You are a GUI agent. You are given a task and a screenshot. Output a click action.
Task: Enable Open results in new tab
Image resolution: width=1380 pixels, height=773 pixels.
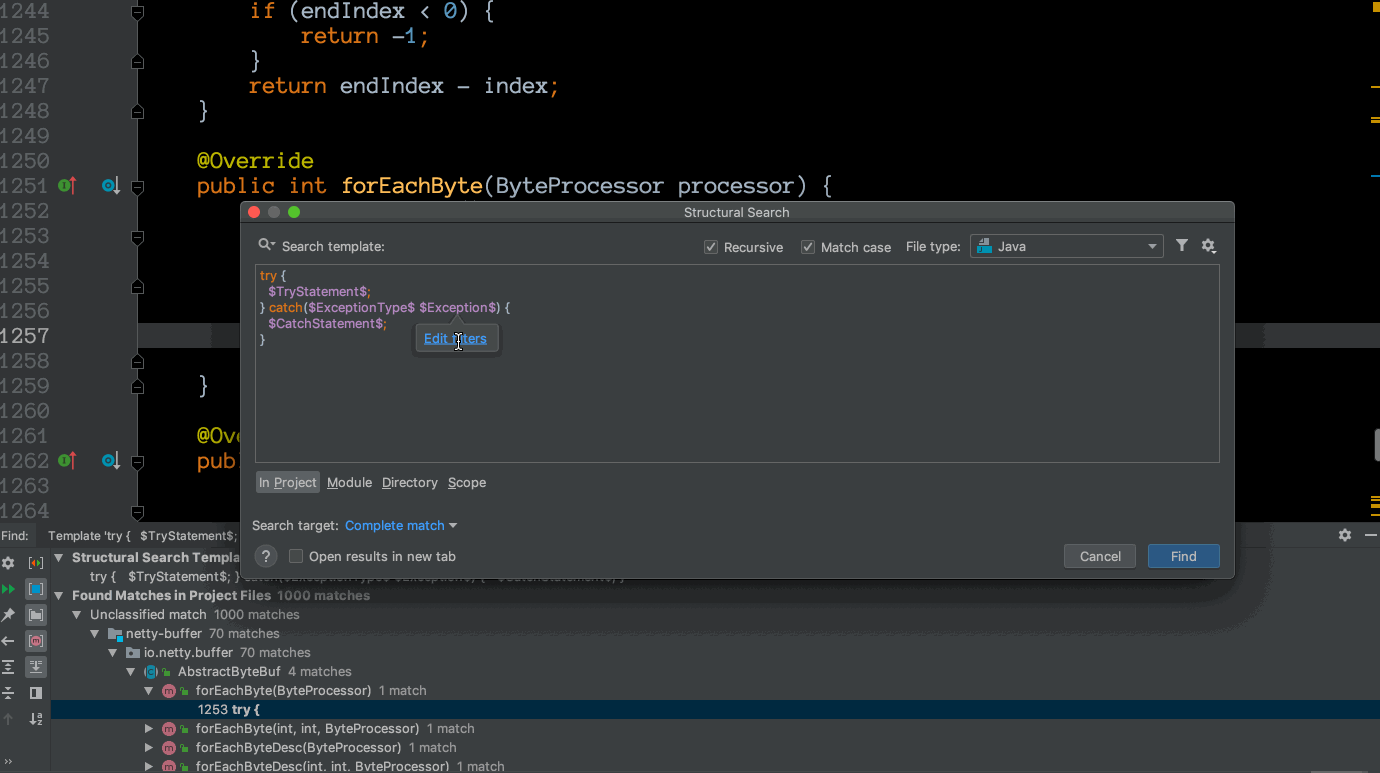pyautogui.click(x=296, y=556)
